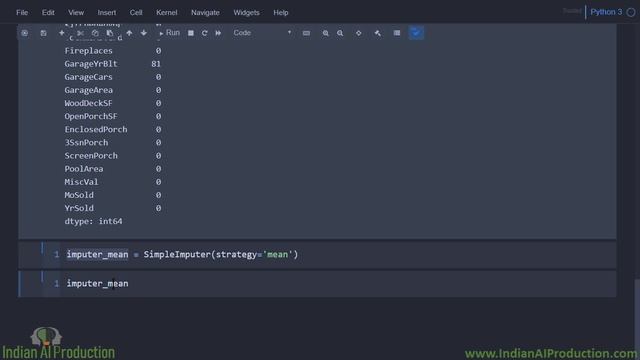The width and height of the screenshot is (640, 360).
Task: Click the WoodDeckSF output row
Action: (x=113, y=103)
